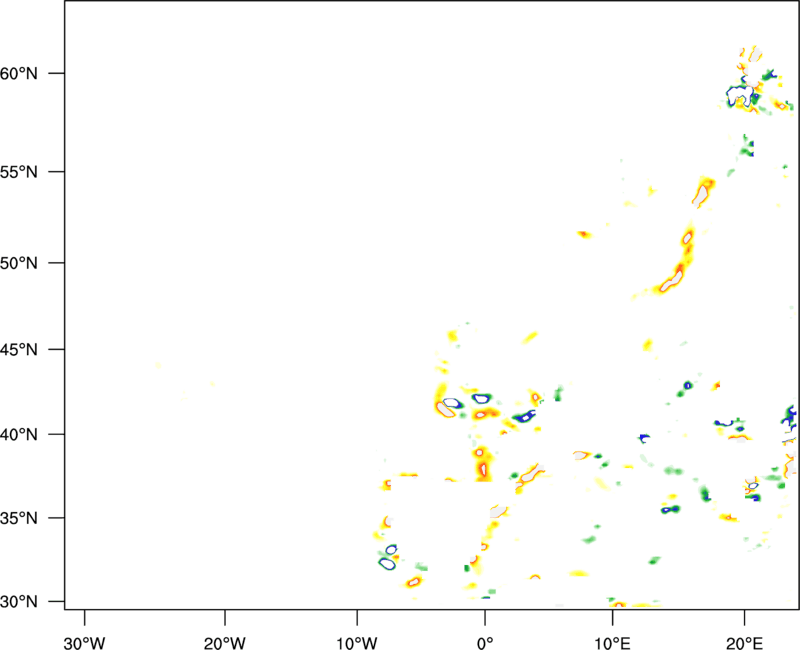Click the 30°W longitude label
Screen dimensions: 800x650
pyautogui.click(x=85, y=643)
